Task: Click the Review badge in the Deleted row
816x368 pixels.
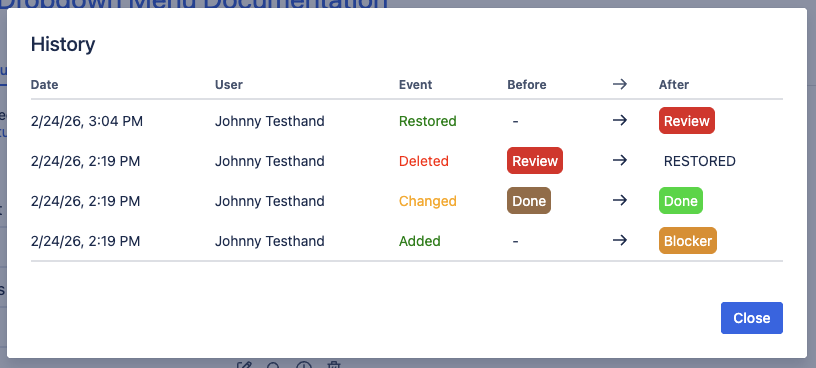Action: point(535,161)
